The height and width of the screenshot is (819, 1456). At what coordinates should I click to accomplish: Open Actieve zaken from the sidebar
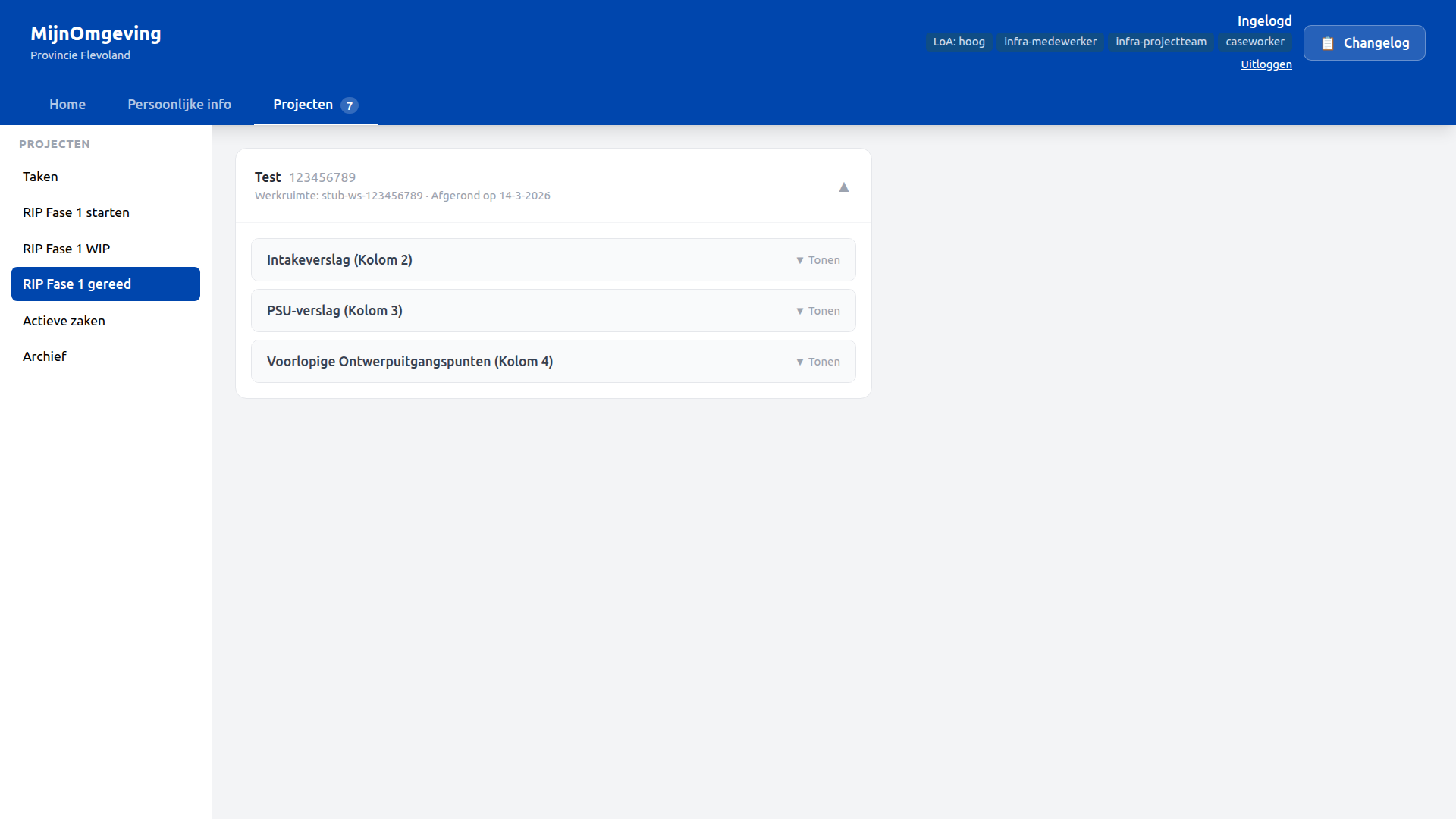(64, 320)
